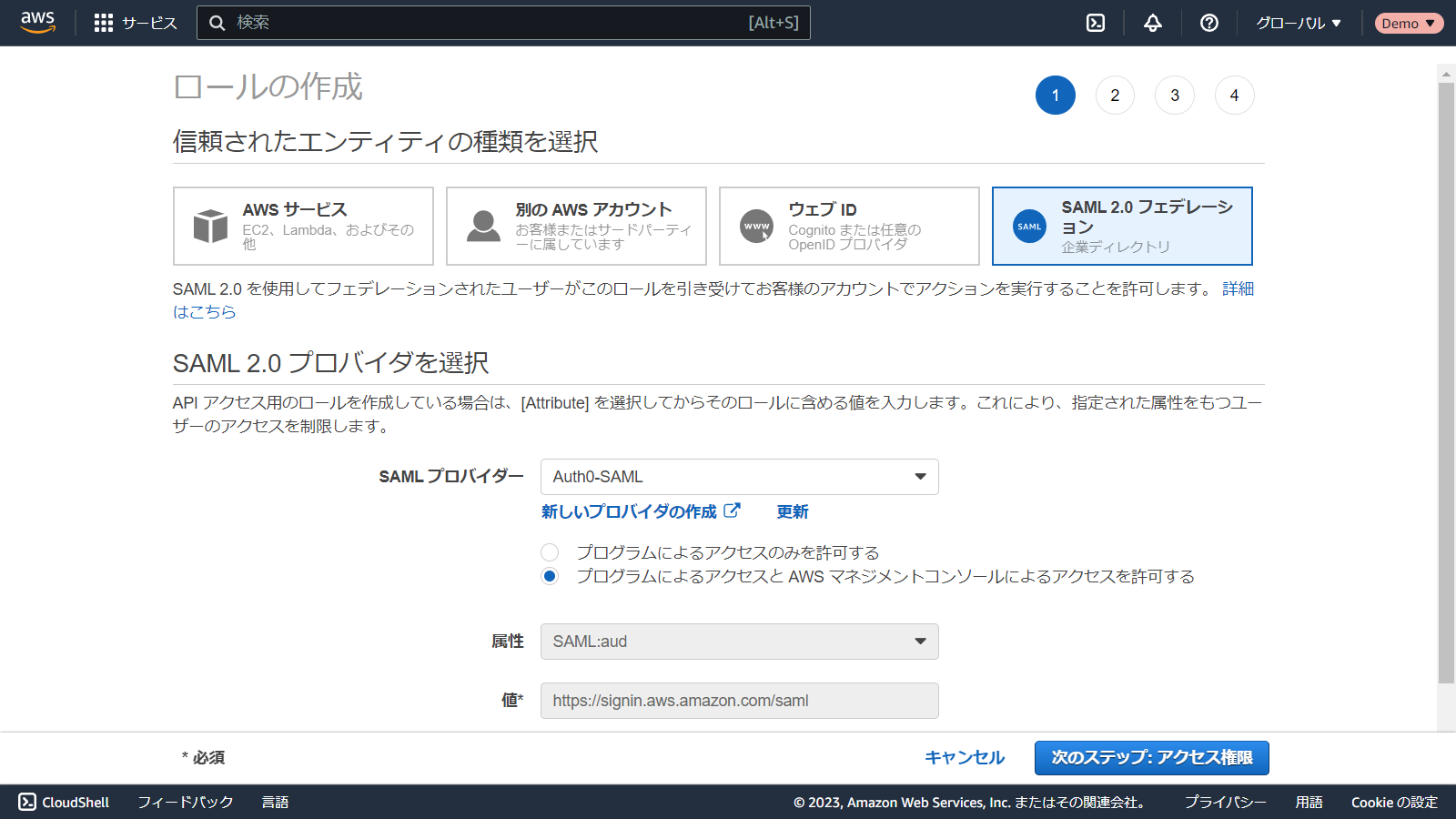This screenshot has width=1456, height=819.
Task: Expand the SAML プロバイダー dropdown
Action: tap(739, 477)
